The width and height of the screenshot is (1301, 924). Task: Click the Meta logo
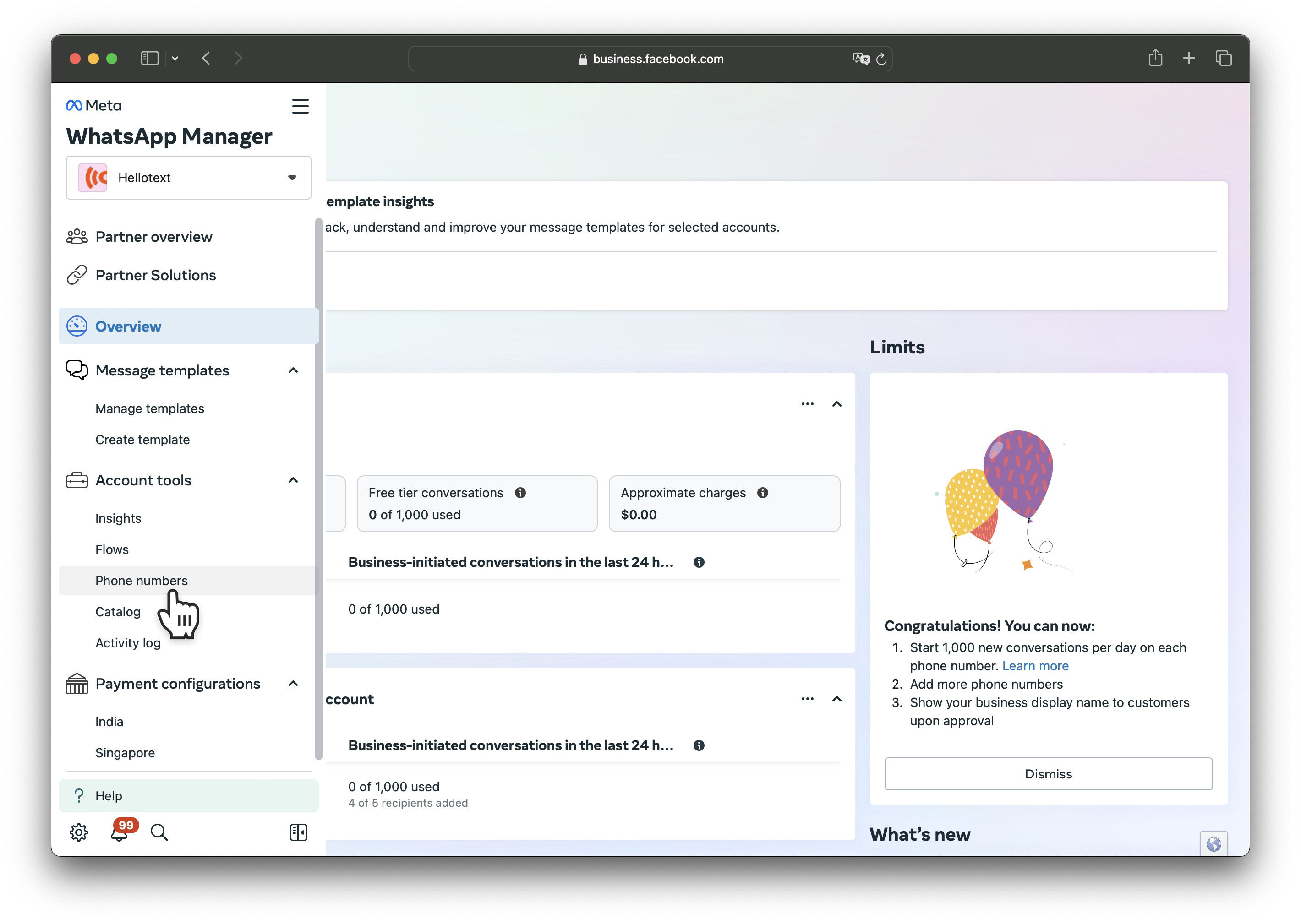(x=93, y=105)
